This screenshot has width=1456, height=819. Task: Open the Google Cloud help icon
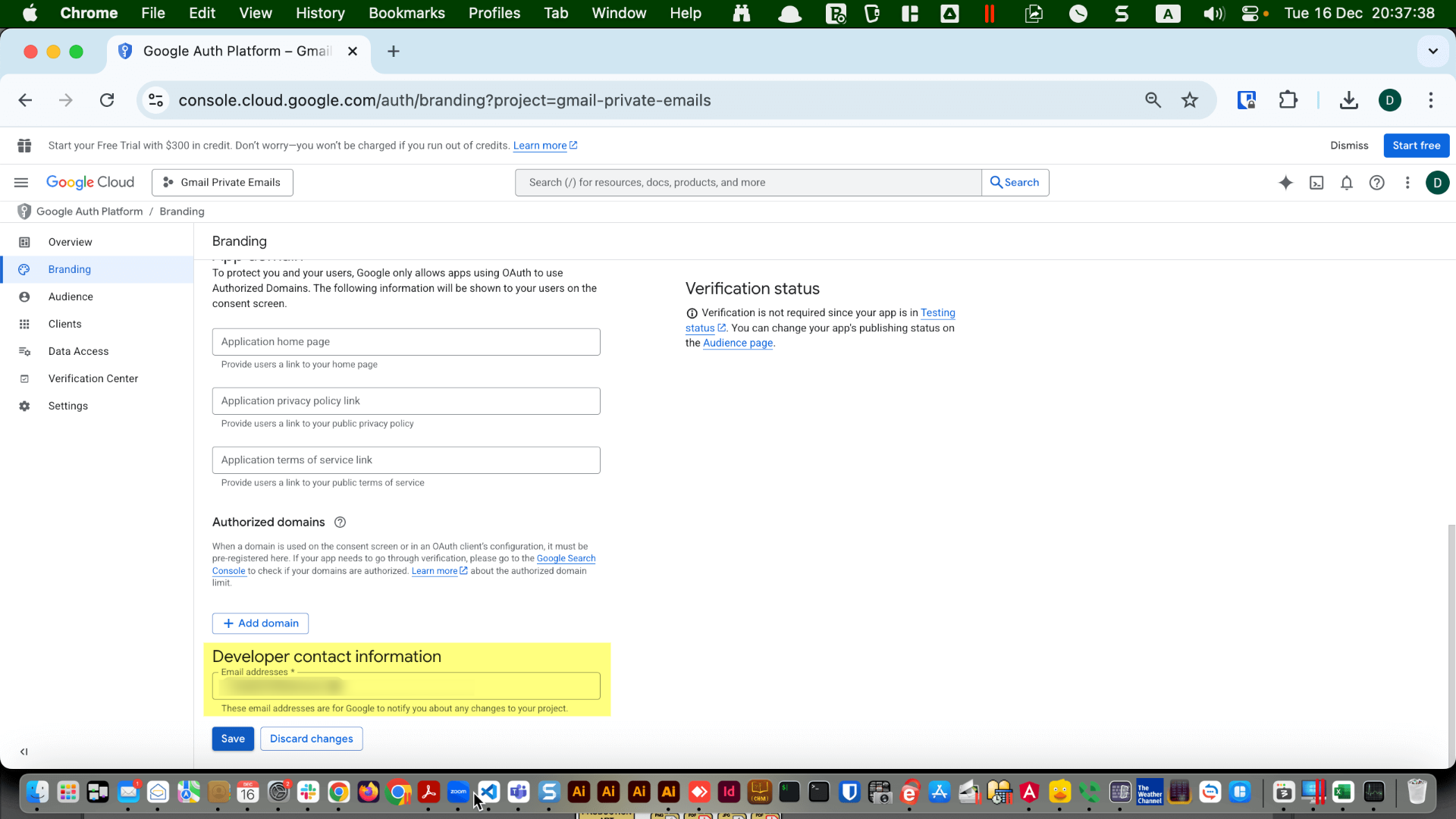1378,182
